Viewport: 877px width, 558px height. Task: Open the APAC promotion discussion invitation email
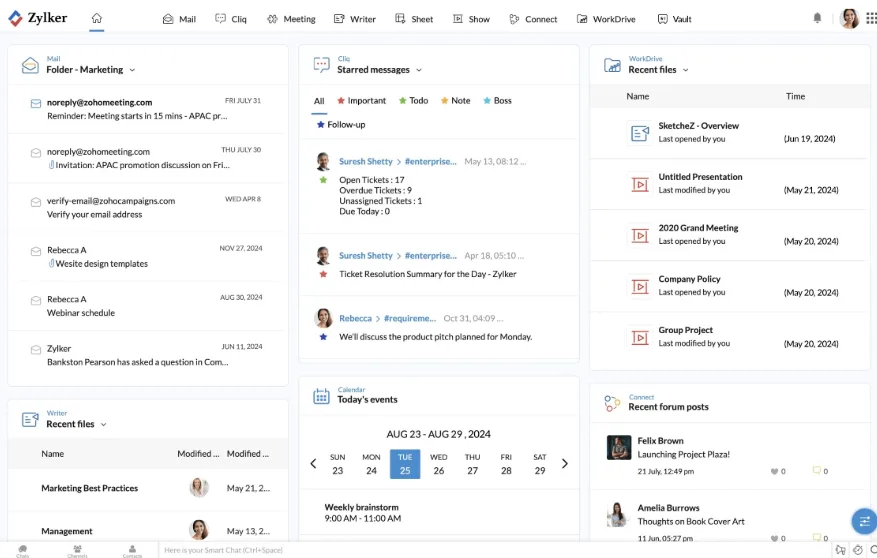(148, 158)
